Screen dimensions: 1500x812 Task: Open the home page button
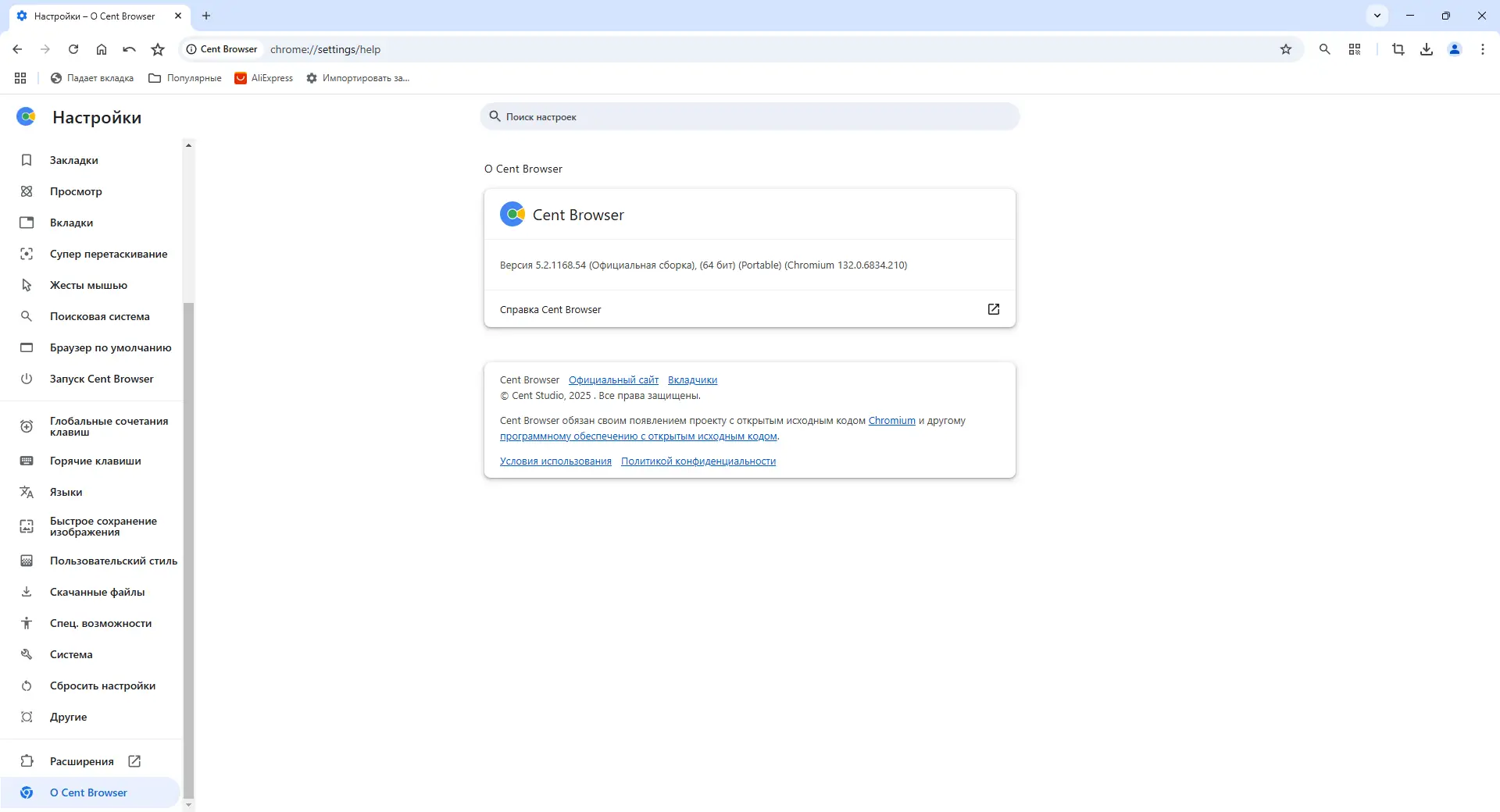(102, 49)
